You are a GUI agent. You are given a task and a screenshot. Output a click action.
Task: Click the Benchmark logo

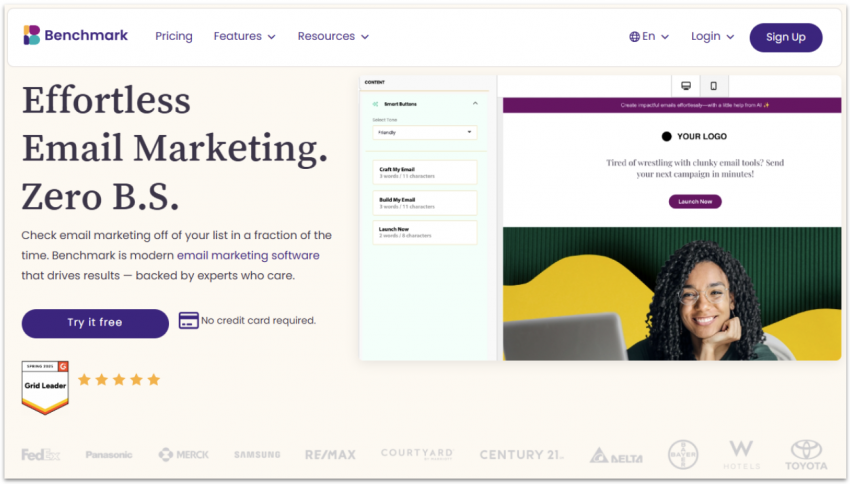coord(75,35)
